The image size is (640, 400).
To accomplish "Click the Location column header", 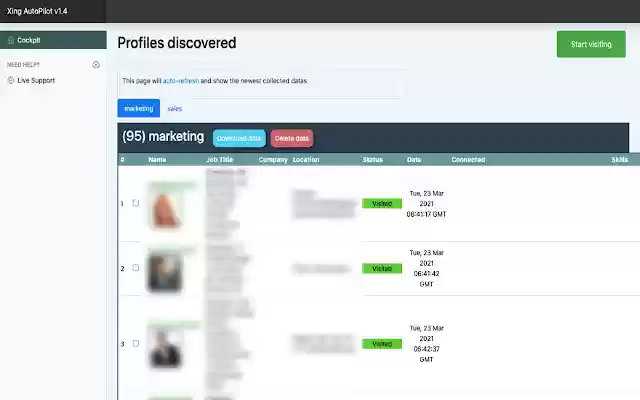I will (306, 160).
